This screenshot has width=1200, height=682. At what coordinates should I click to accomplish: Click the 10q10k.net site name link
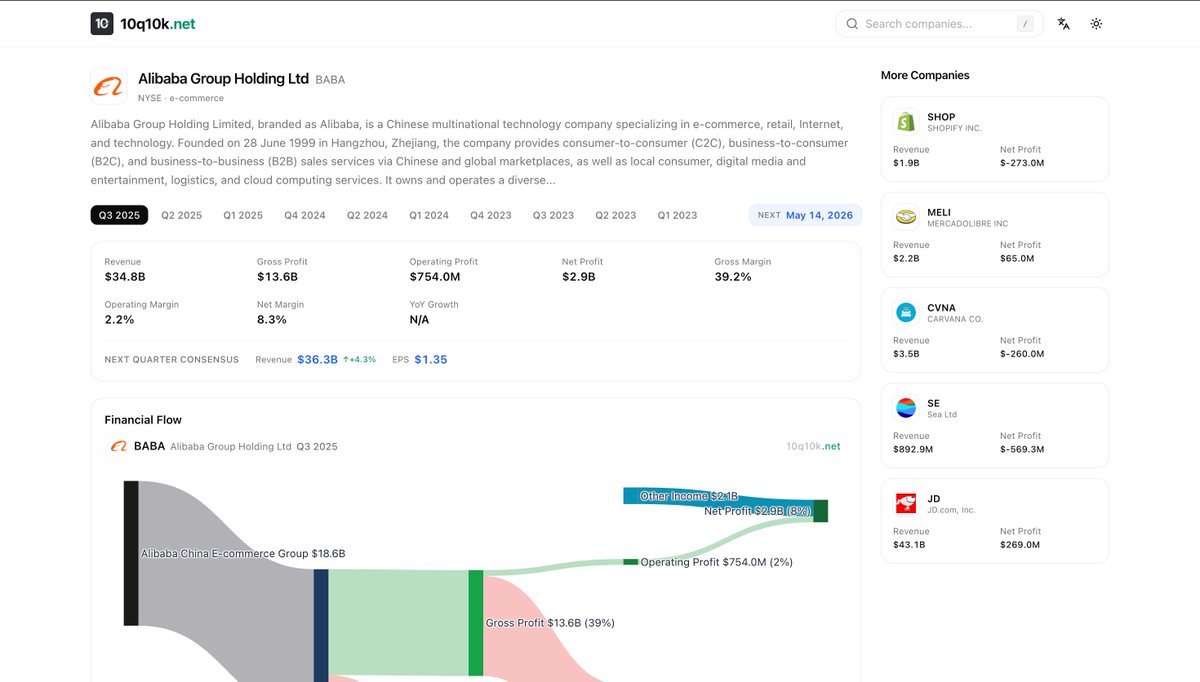click(x=158, y=24)
